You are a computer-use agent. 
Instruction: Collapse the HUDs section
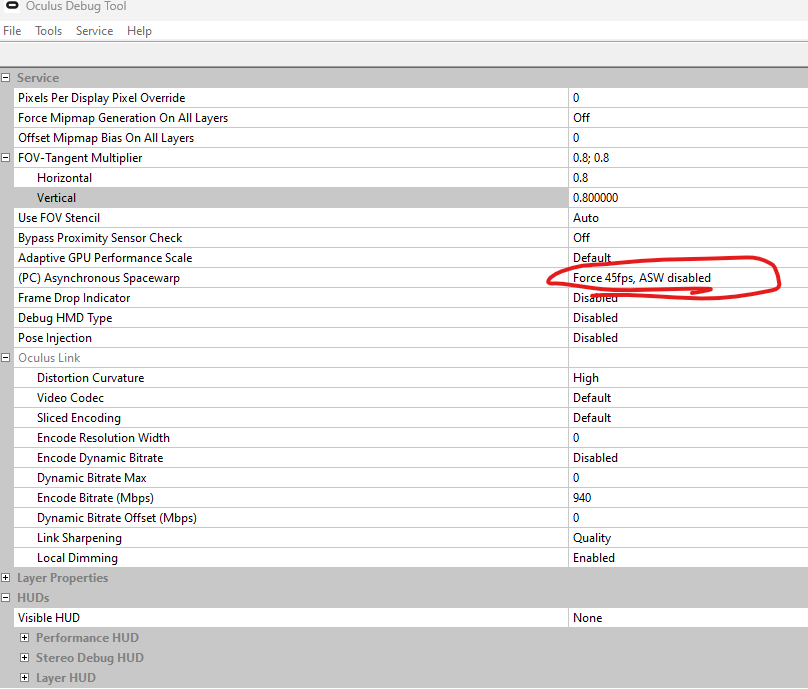click(x=6, y=598)
